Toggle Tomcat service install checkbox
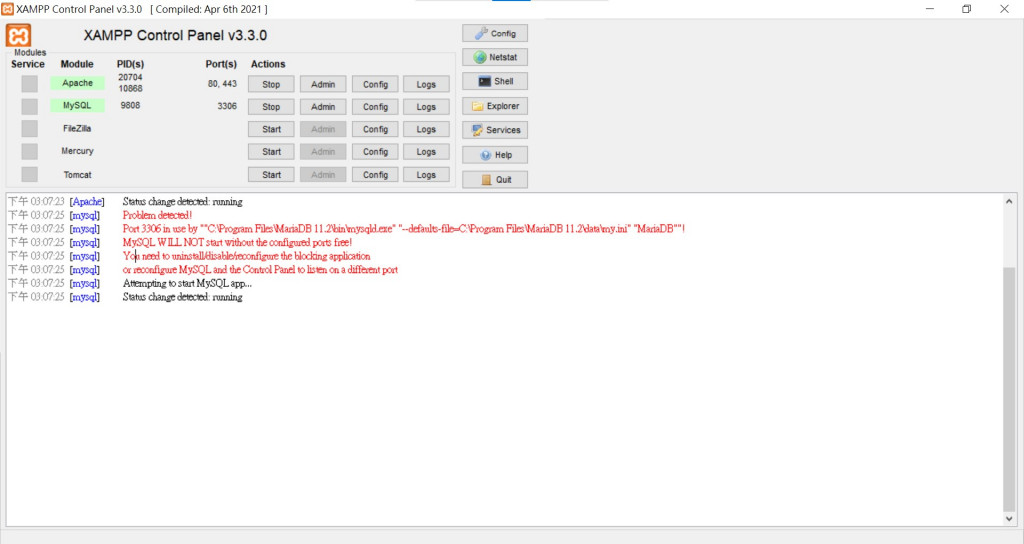 pos(29,174)
